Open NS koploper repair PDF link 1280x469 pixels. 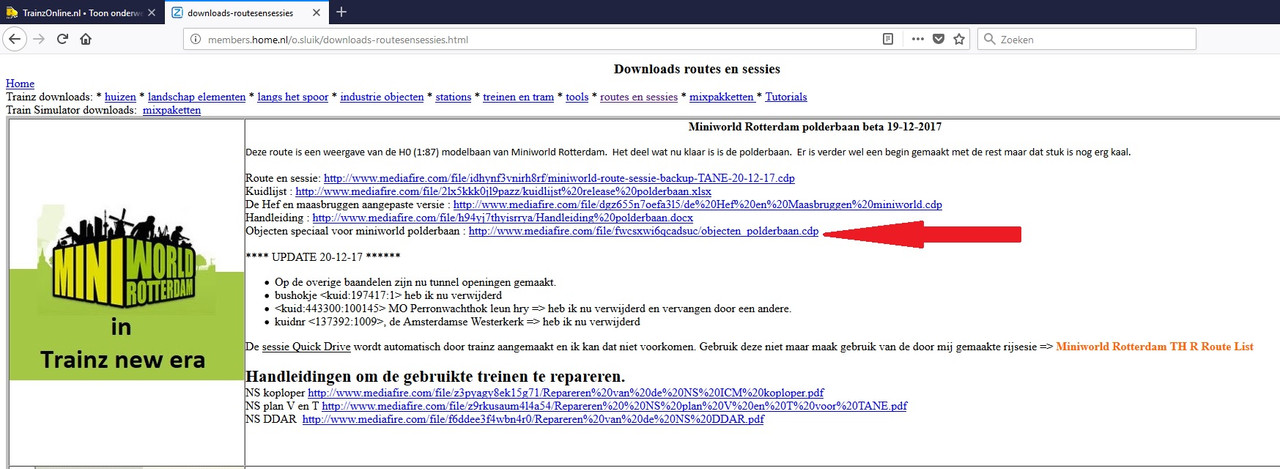click(x=566, y=393)
